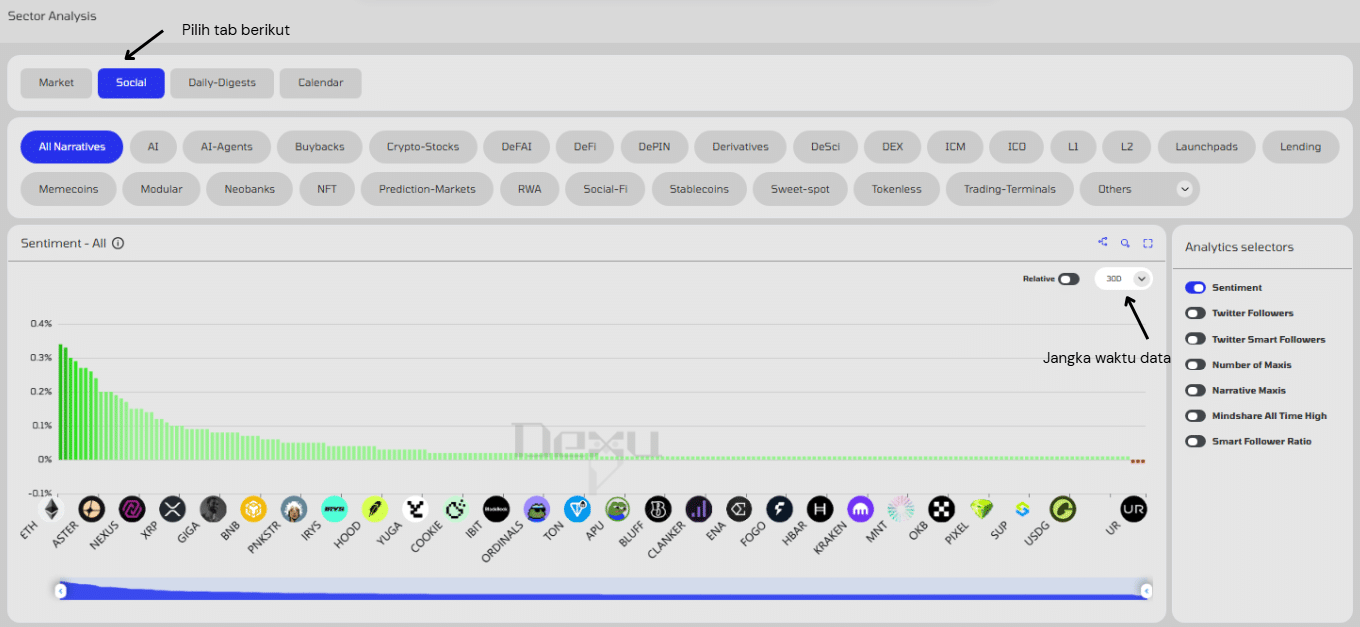This screenshot has height=627, width=1360.
Task: Click the info icon beside Sentiment - All
Action: pos(118,243)
